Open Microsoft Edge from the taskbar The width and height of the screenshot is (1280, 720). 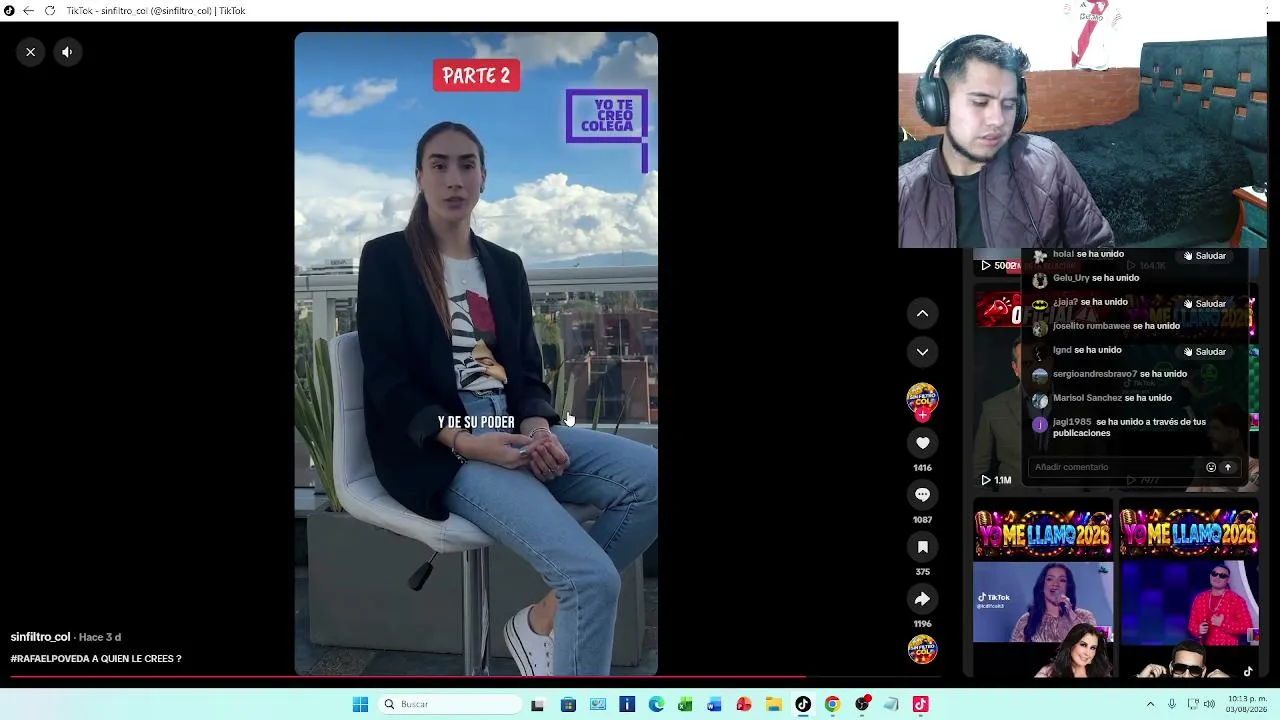coord(656,705)
